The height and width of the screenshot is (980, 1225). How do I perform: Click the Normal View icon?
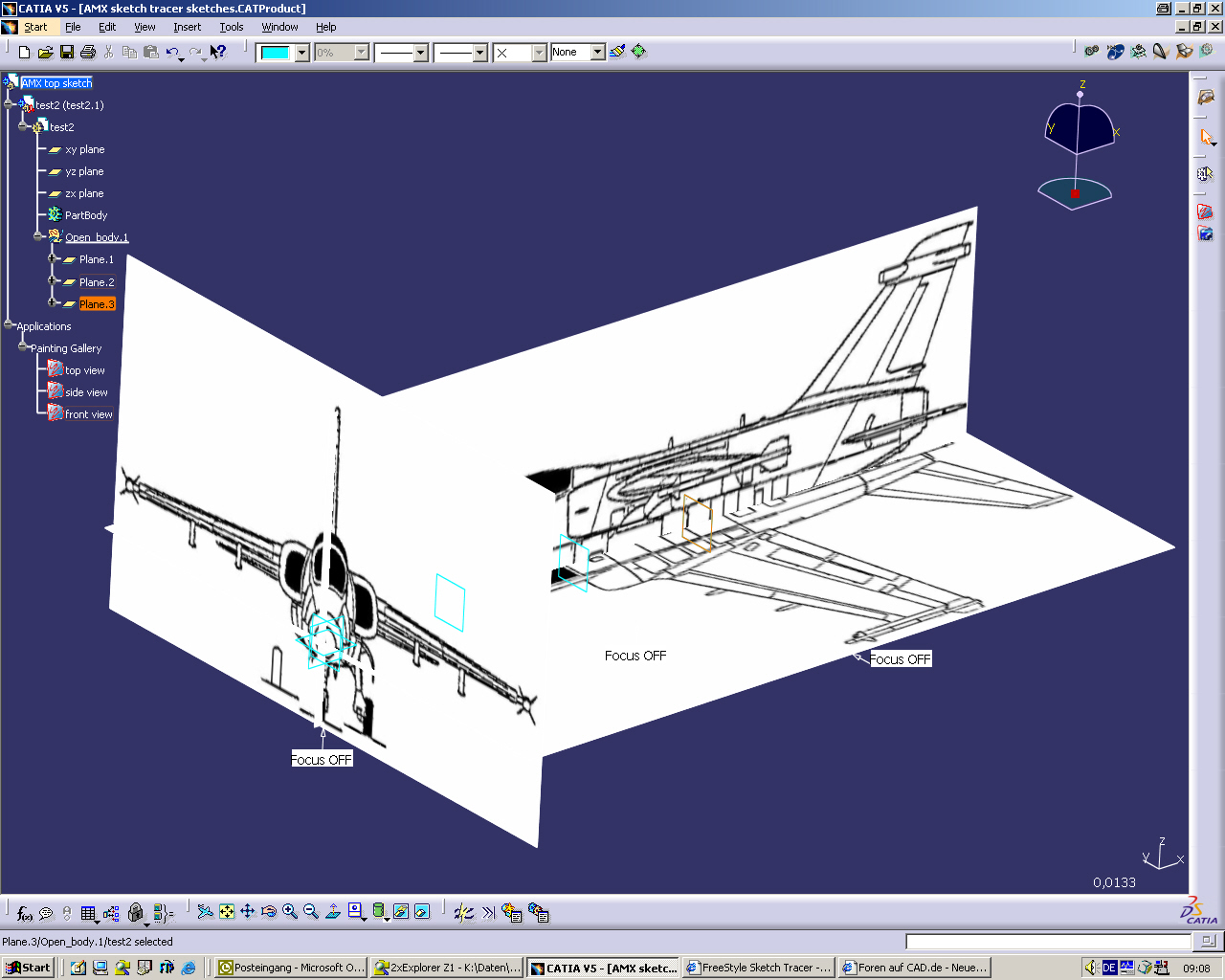333,912
